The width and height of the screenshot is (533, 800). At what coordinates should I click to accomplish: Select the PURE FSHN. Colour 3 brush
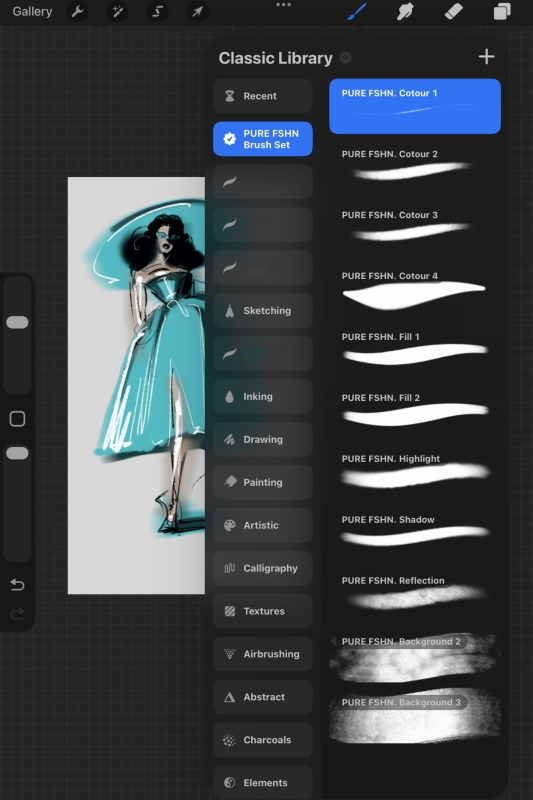(x=415, y=228)
